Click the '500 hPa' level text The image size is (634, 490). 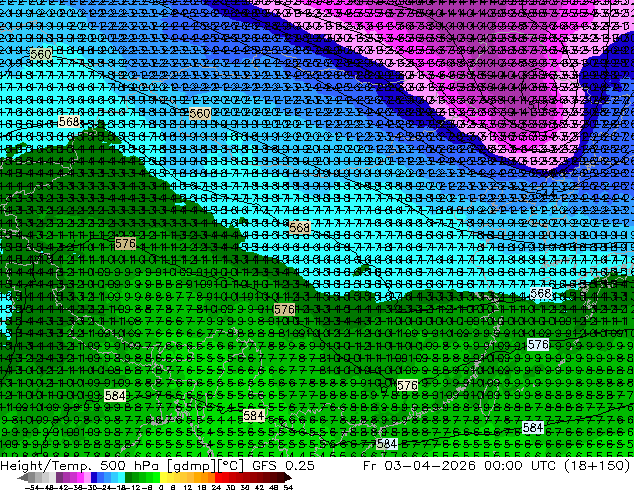(130, 466)
